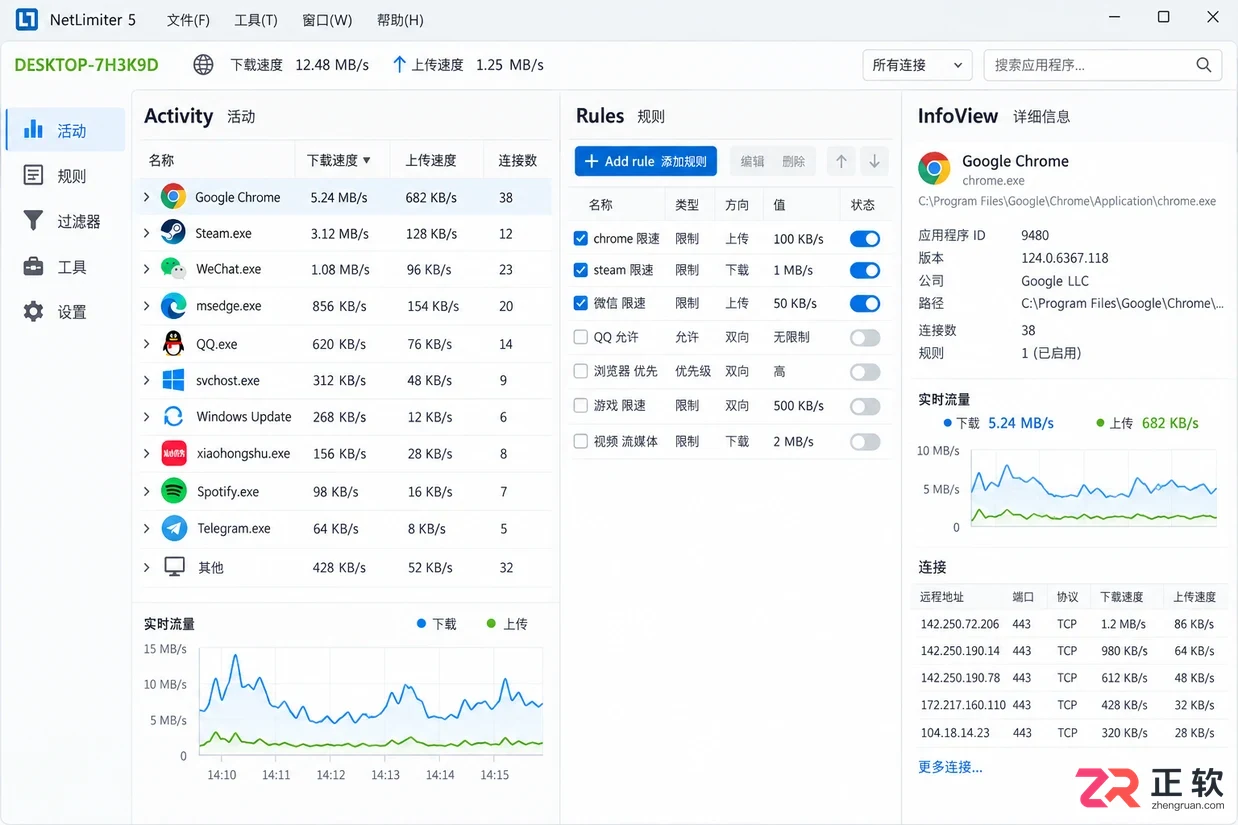Click the Telegram.exe app icon
The height and width of the screenshot is (825, 1238).
(174, 528)
